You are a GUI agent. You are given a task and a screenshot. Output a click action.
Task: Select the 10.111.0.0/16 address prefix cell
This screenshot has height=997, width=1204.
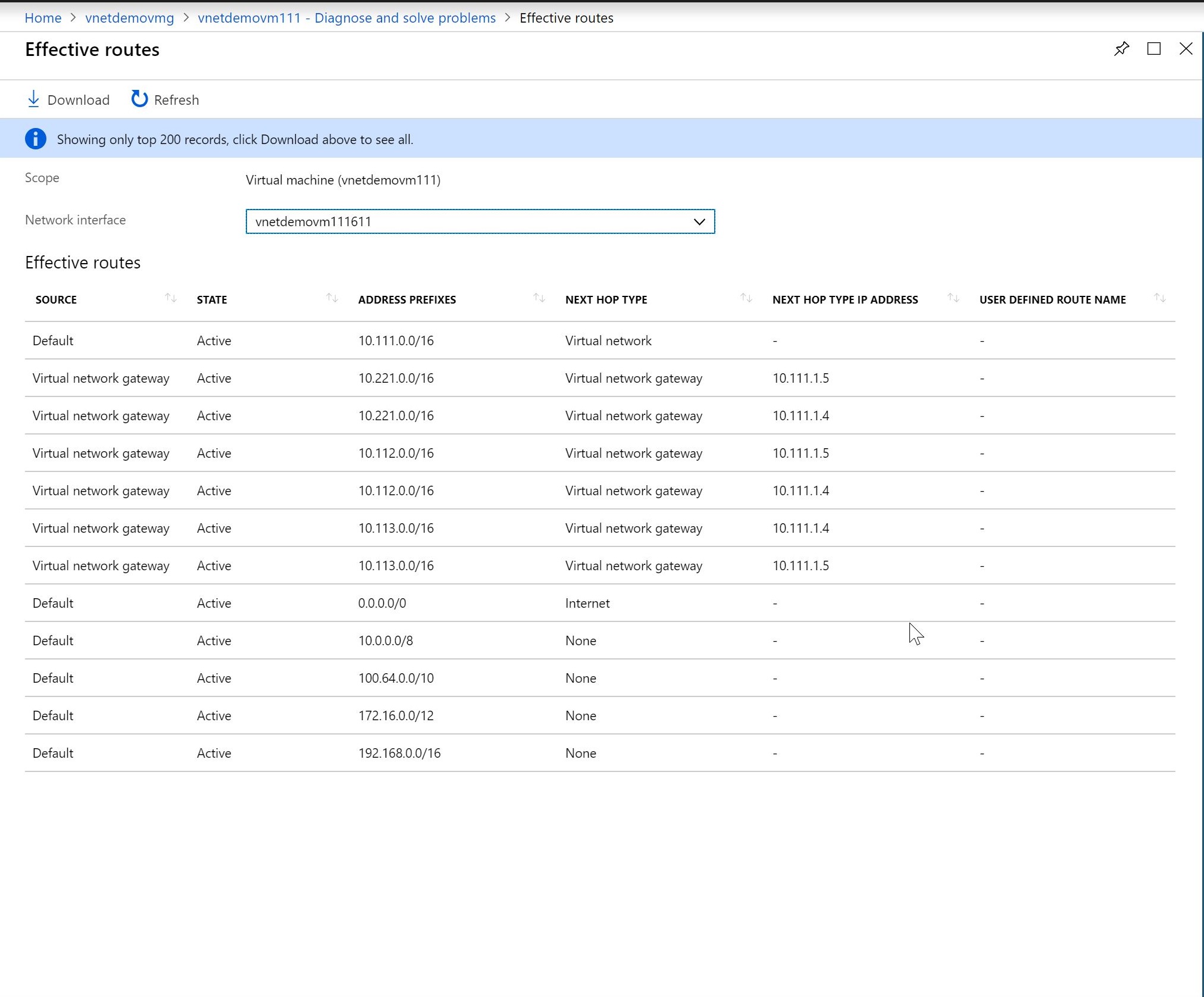pos(396,340)
